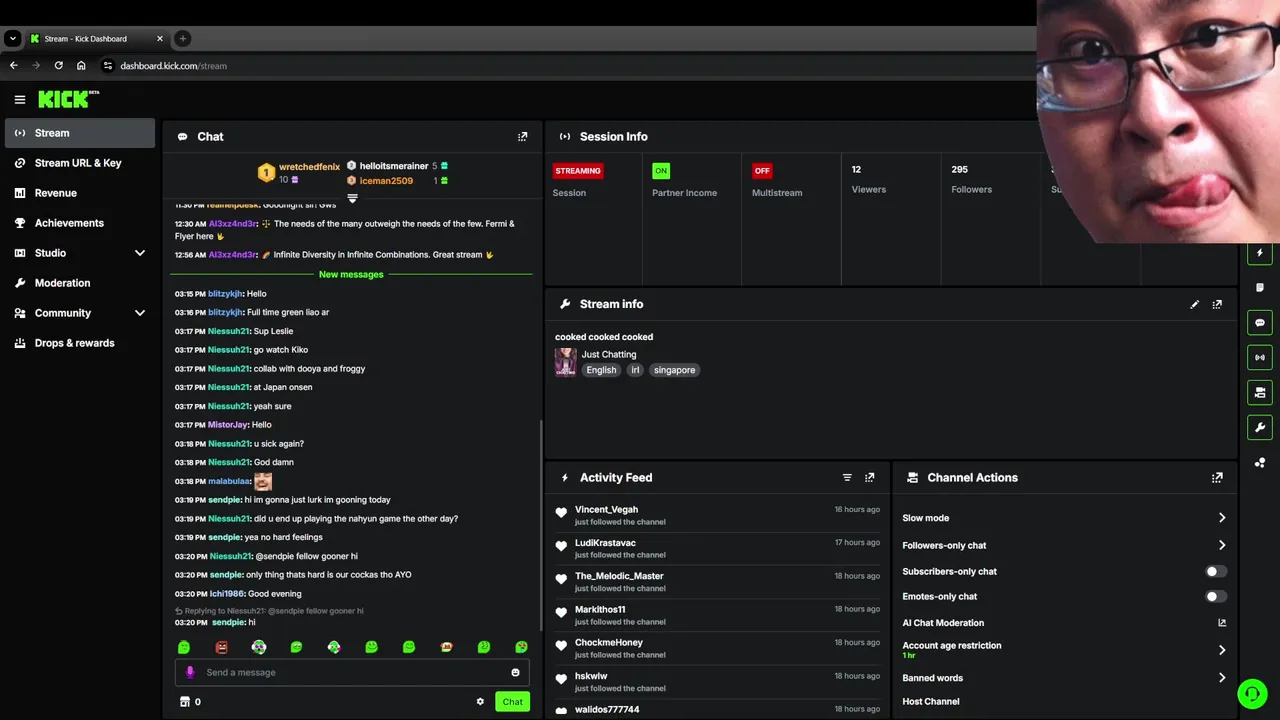
Task: Open Stream URL & Key in the sidebar
Action: coord(80,163)
